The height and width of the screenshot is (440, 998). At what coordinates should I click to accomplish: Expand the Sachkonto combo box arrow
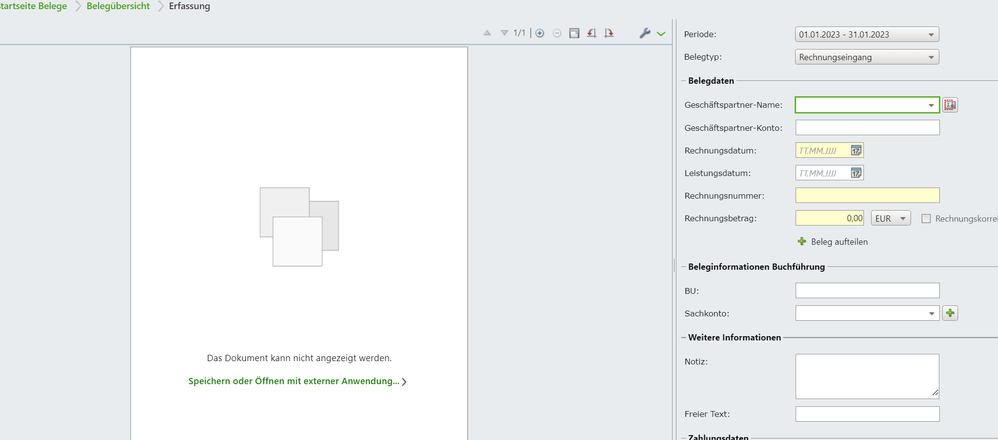click(x=932, y=313)
